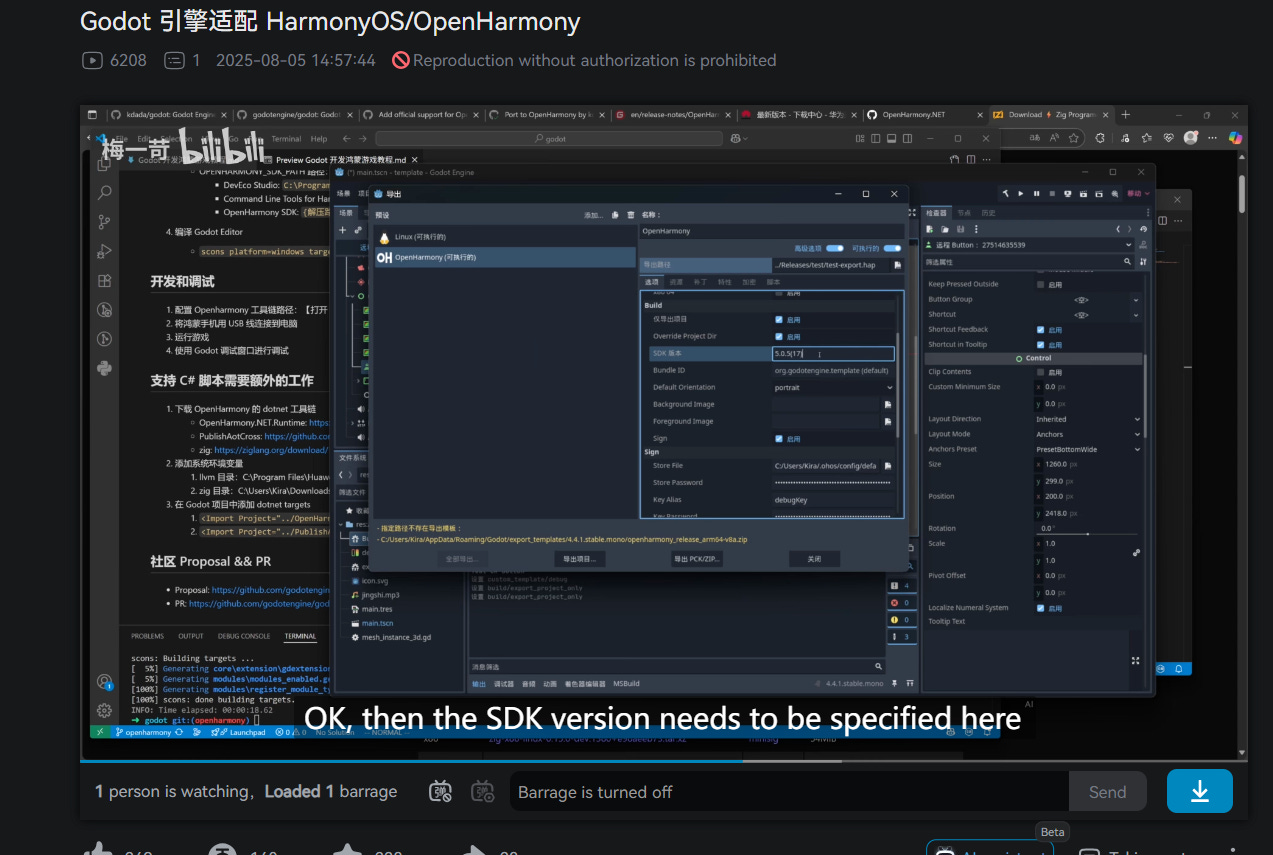Collapse the Control section header in inspector
The height and width of the screenshot is (855, 1273).
click(x=1034, y=358)
